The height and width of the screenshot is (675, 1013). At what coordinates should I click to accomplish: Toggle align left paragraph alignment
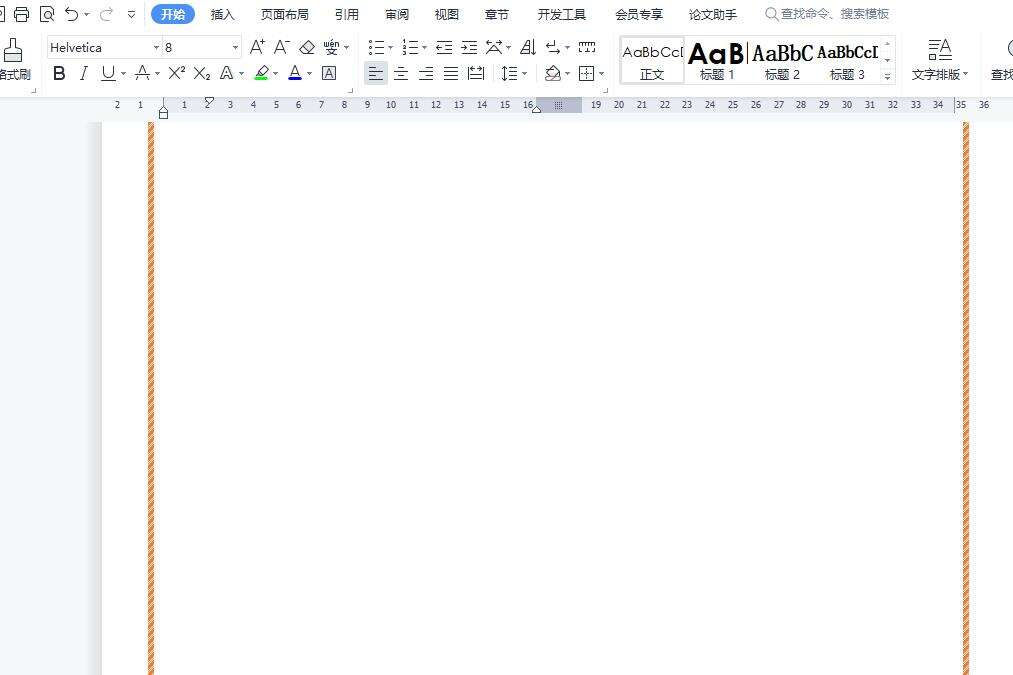(x=375, y=73)
